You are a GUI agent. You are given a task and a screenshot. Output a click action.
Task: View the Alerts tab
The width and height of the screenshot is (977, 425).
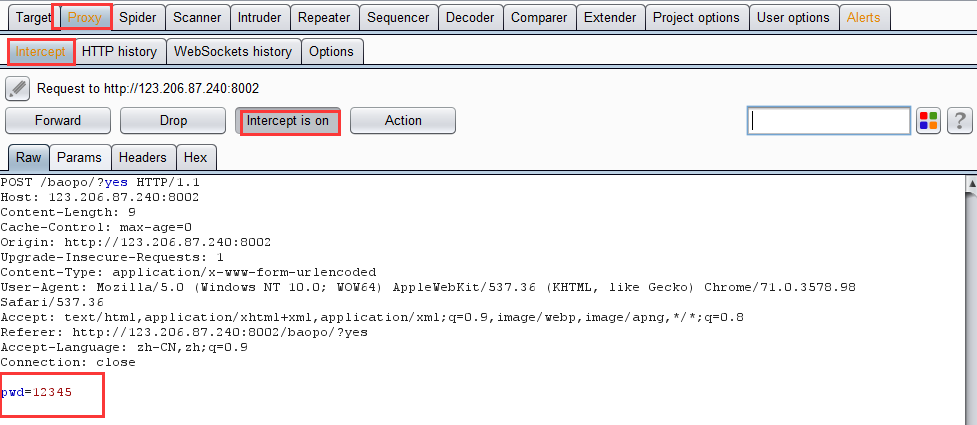point(864,17)
